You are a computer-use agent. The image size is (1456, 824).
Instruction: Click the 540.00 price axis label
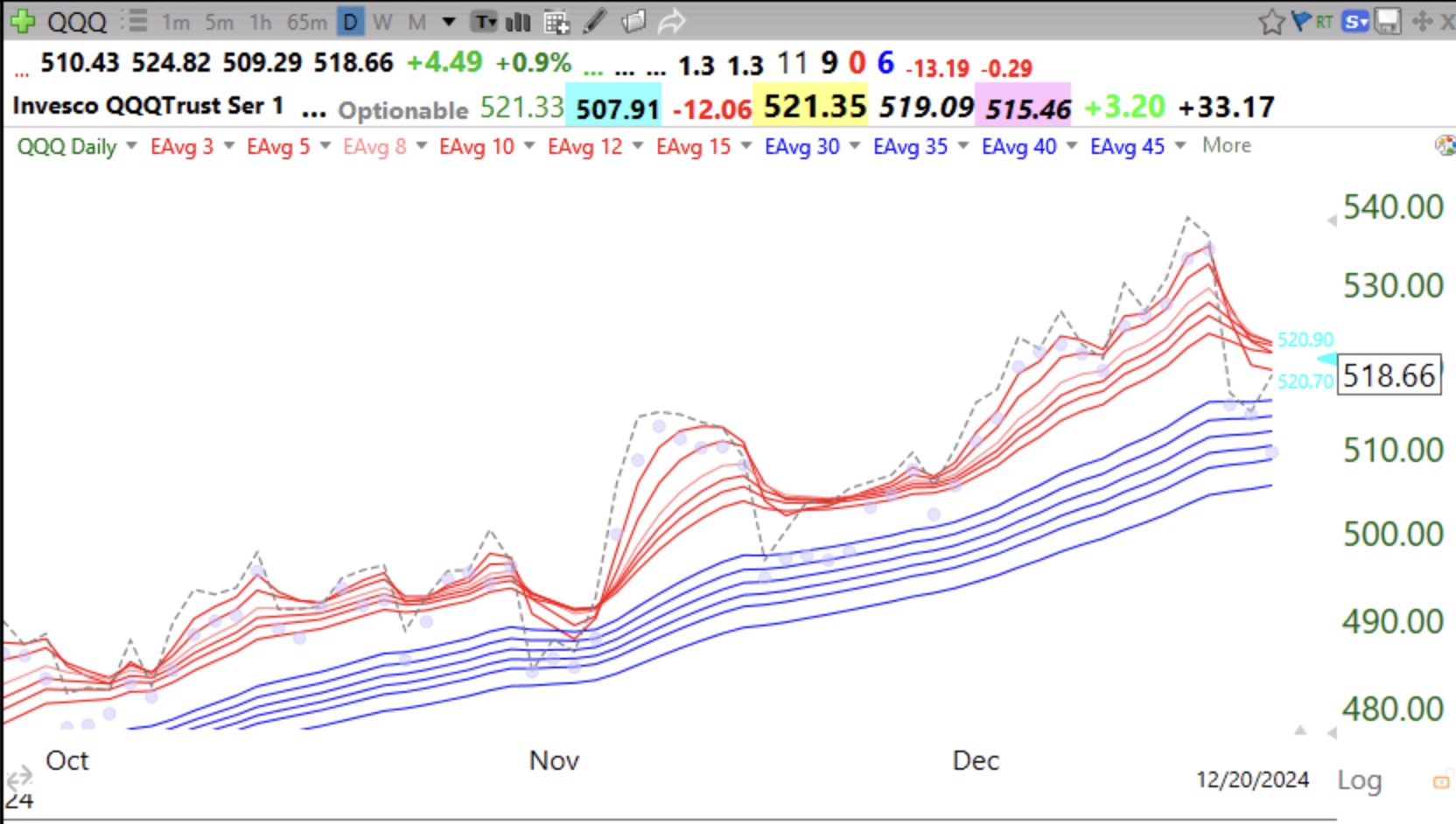coord(1393,207)
